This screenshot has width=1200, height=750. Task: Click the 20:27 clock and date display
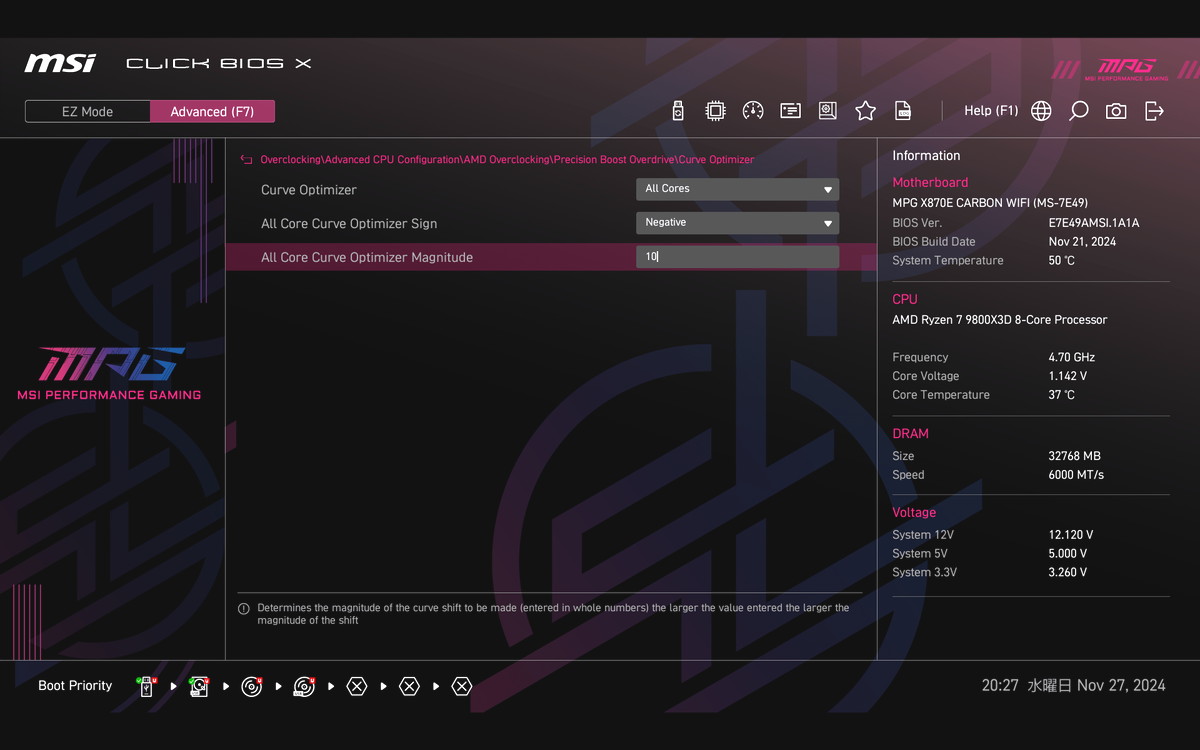(x=1073, y=686)
